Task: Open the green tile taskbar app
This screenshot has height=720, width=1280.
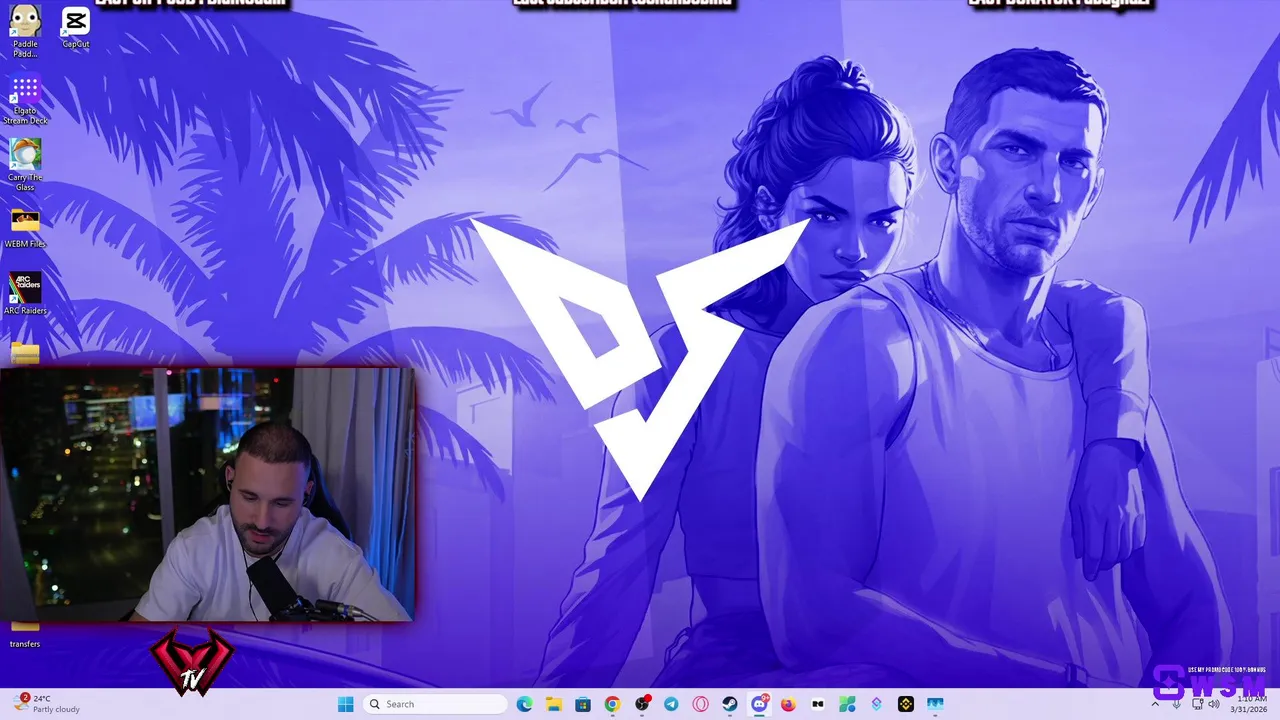Action: [847, 704]
